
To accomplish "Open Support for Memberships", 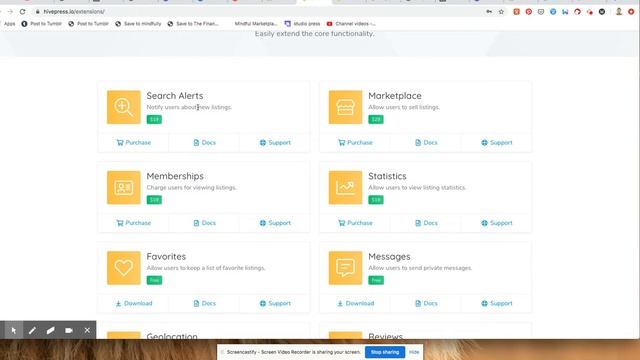I will click(x=275, y=223).
